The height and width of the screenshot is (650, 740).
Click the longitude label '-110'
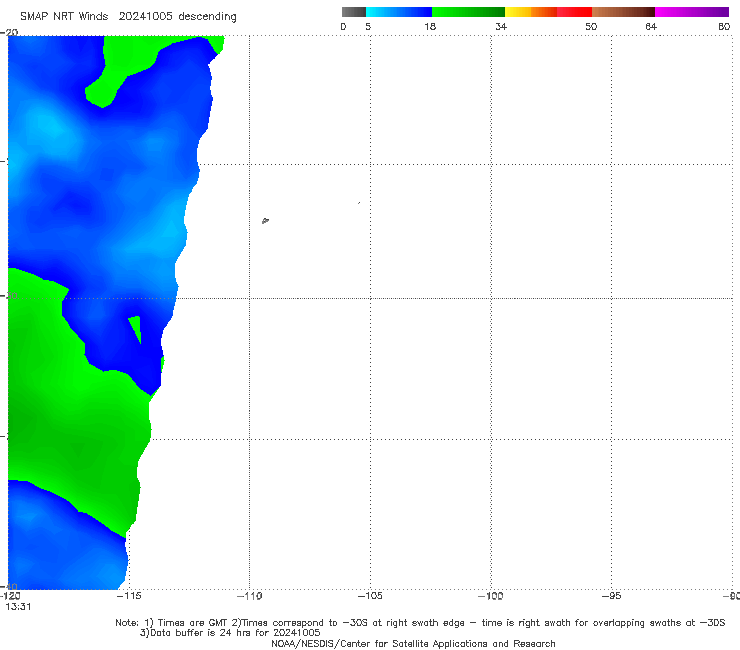tap(249, 596)
